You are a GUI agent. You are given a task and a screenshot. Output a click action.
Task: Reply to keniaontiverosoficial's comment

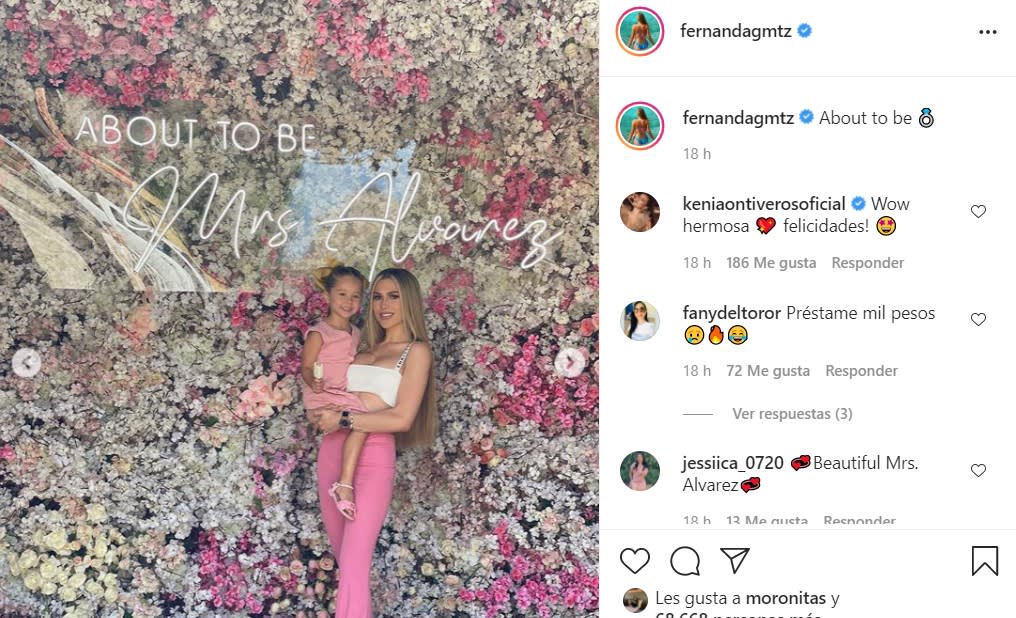(867, 263)
